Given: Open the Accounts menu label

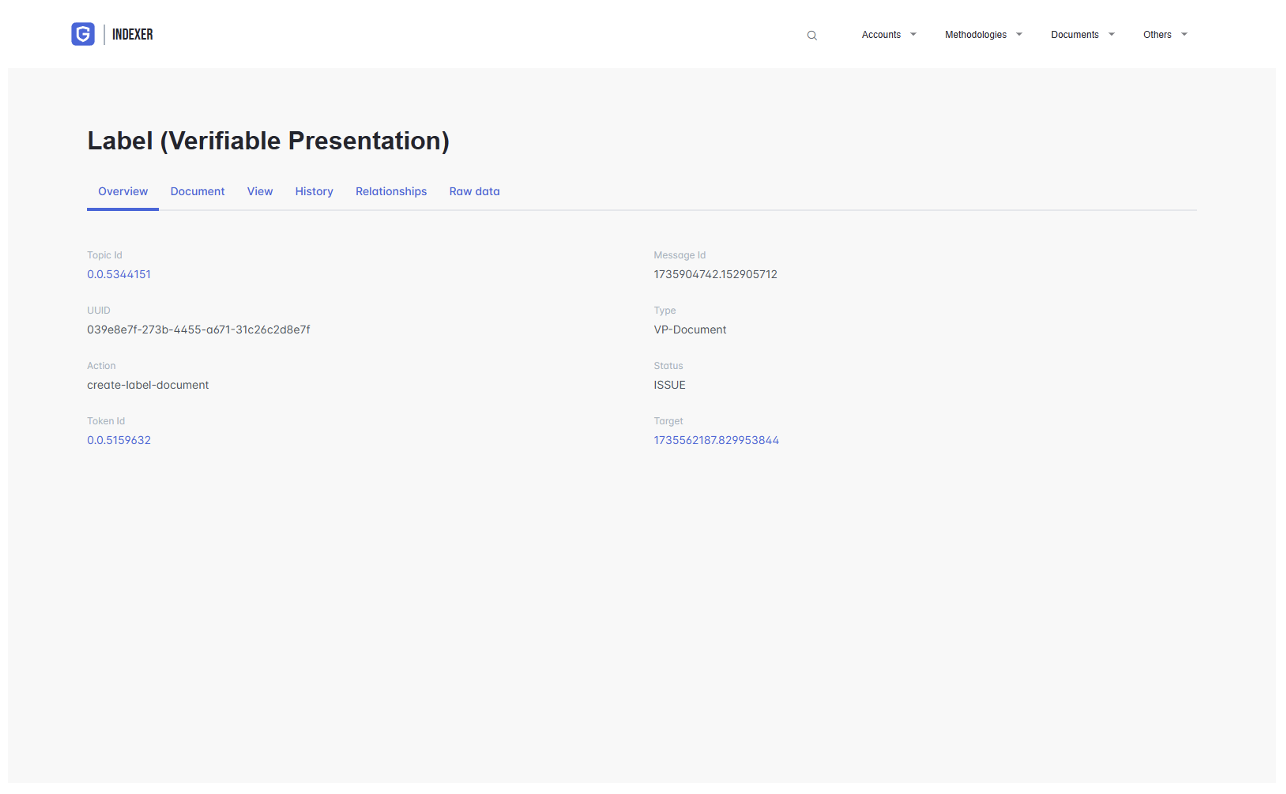Looking at the screenshot, I should tap(881, 35).
